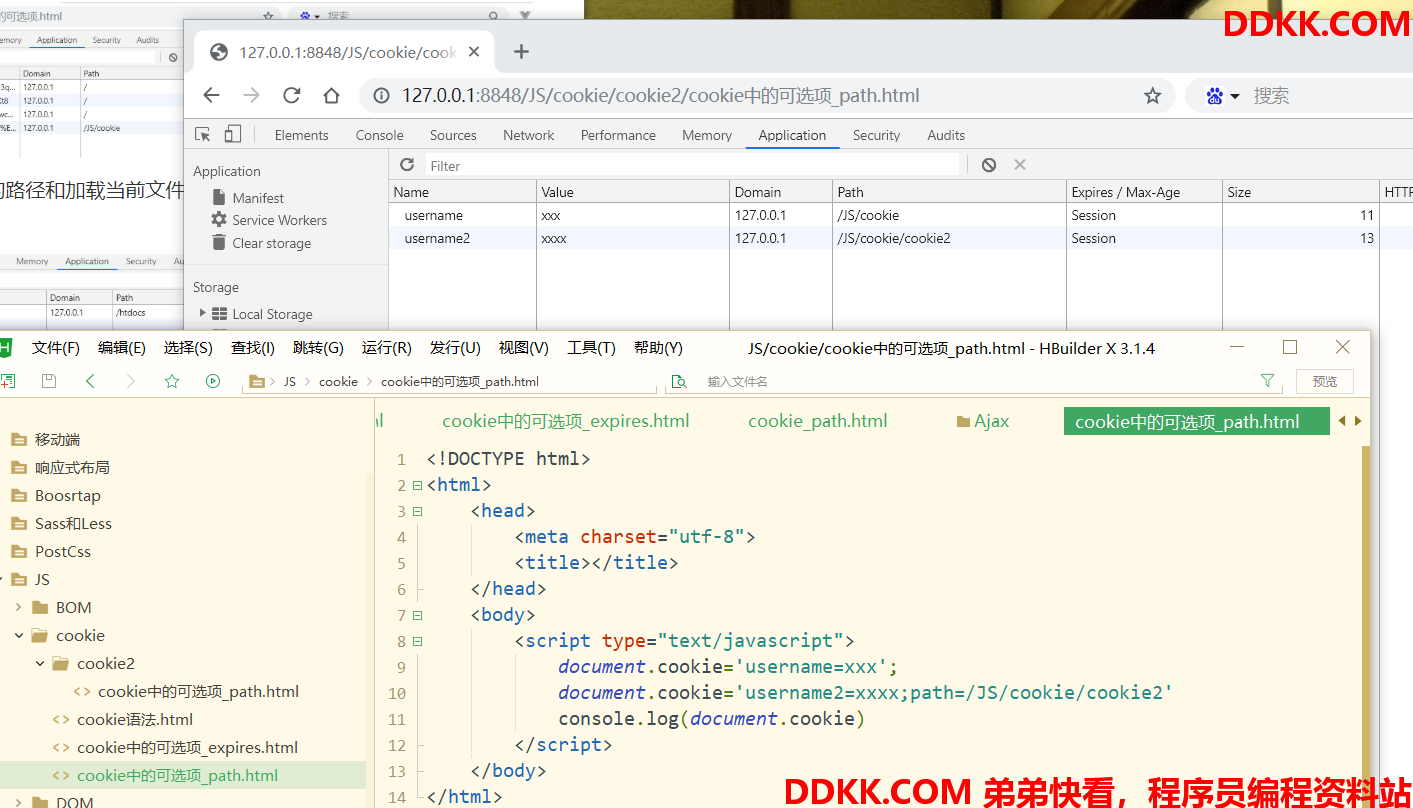This screenshot has height=808, width=1413.
Task: Switch to the Elements tab
Action: [301, 135]
